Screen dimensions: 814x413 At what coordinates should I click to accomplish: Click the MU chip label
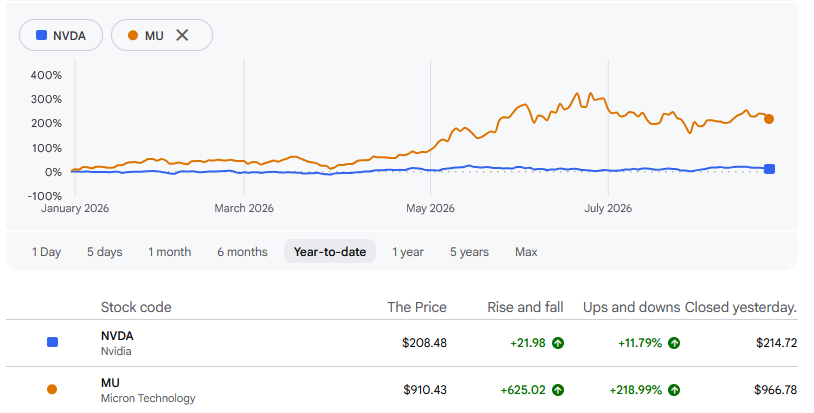coord(154,36)
